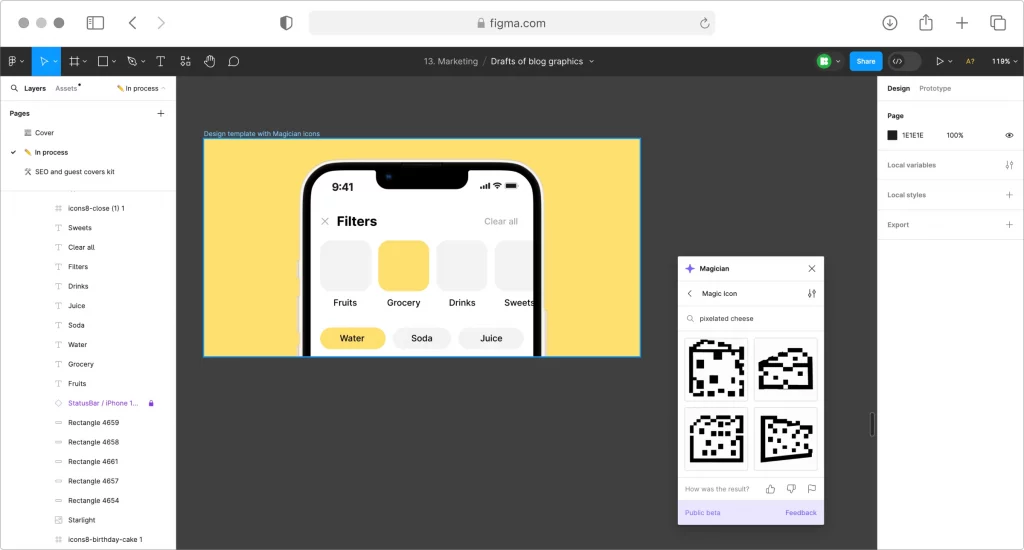Click the pixelated cheese prompt field
The image size is (1024, 550).
pos(751,319)
